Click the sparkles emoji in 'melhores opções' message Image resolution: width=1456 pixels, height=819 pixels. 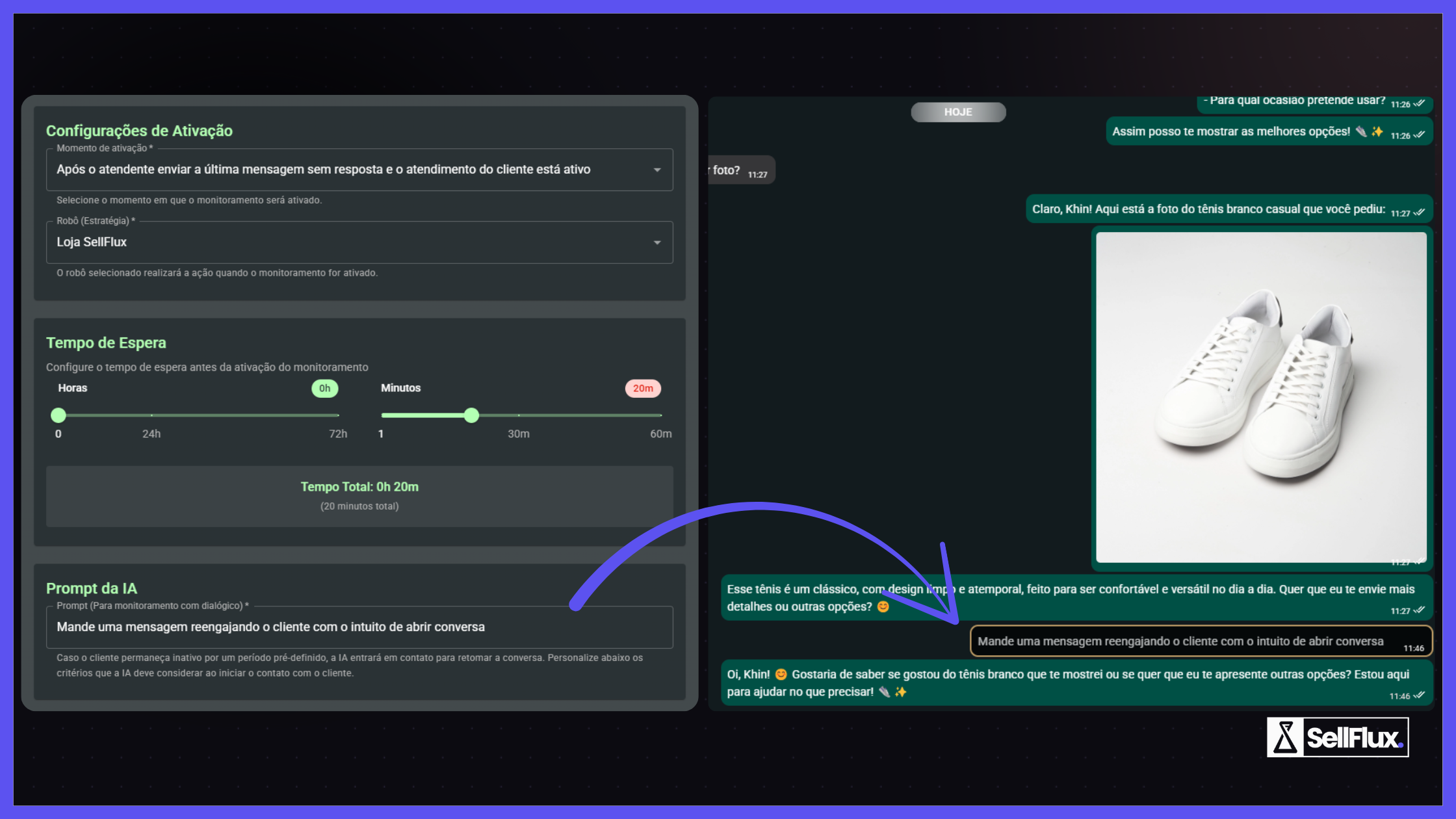[1377, 132]
